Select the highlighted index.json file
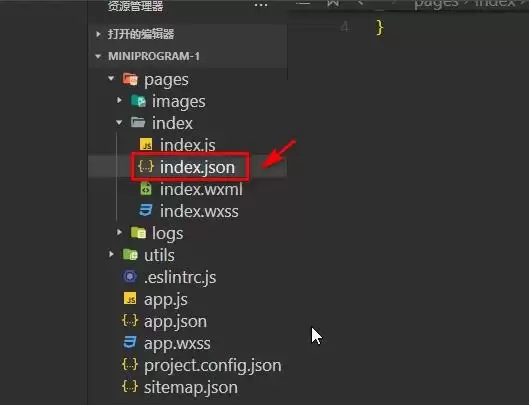The image size is (529, 405). 197,167
